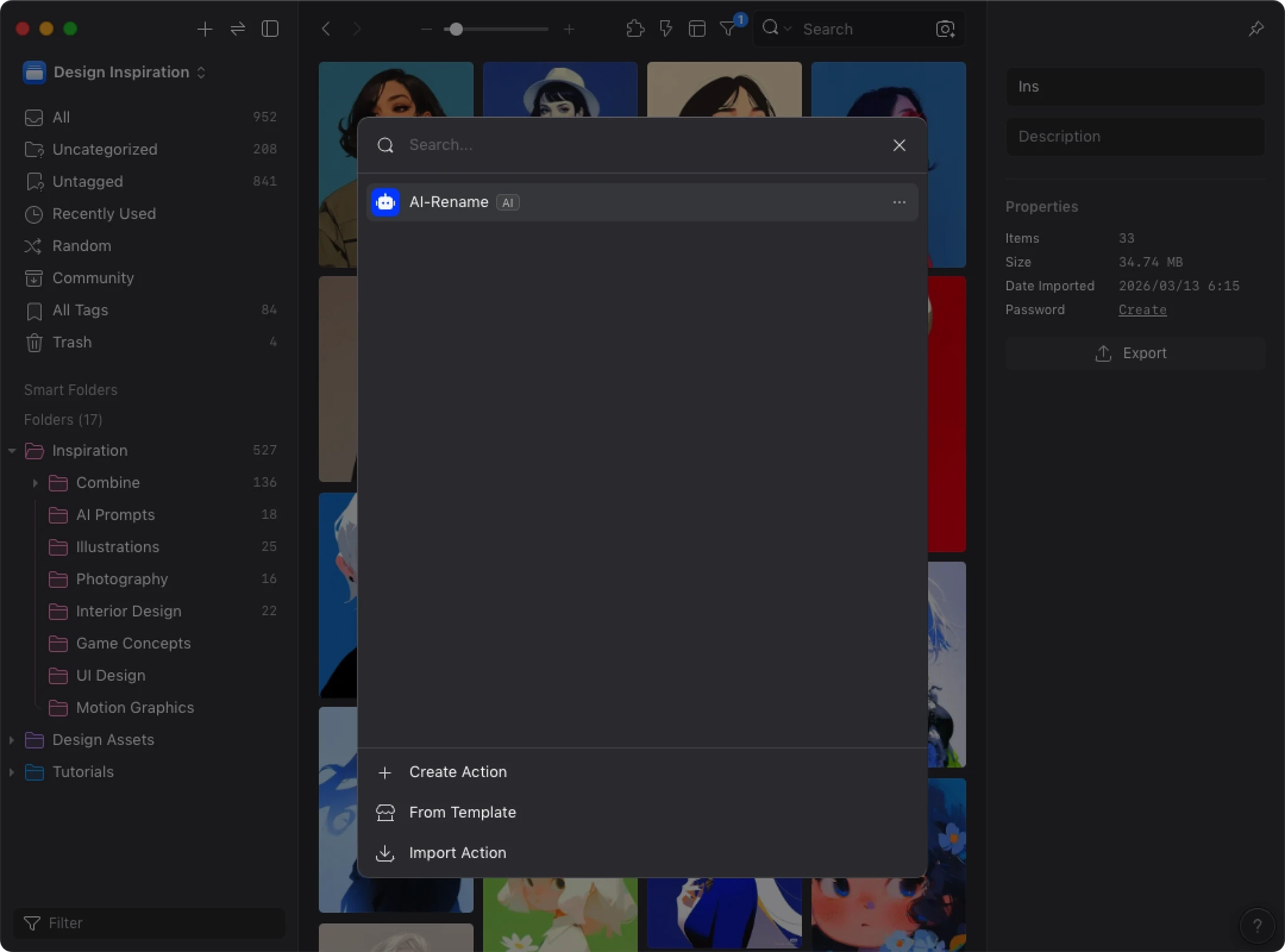The width and height of the screenshot is (1285, 952).
Task: Click the Create password link
Action: 1142,310
